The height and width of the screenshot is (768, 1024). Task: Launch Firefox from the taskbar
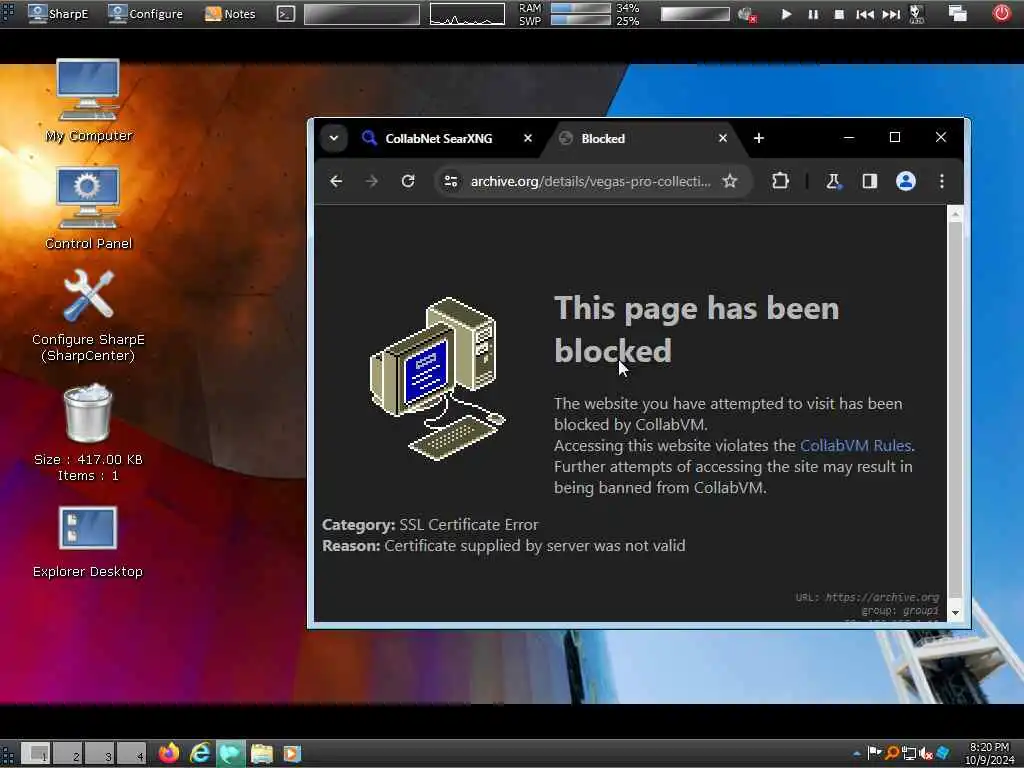point(169,754)
